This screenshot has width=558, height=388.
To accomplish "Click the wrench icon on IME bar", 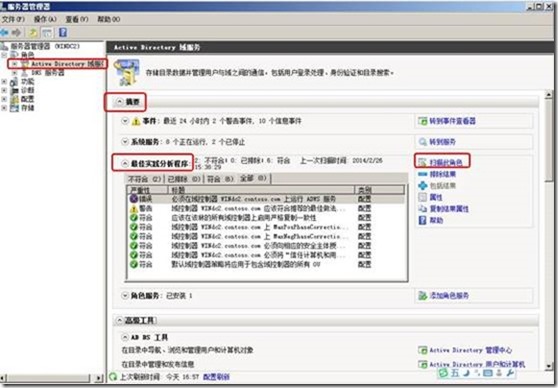I will [x=510, y=373].
